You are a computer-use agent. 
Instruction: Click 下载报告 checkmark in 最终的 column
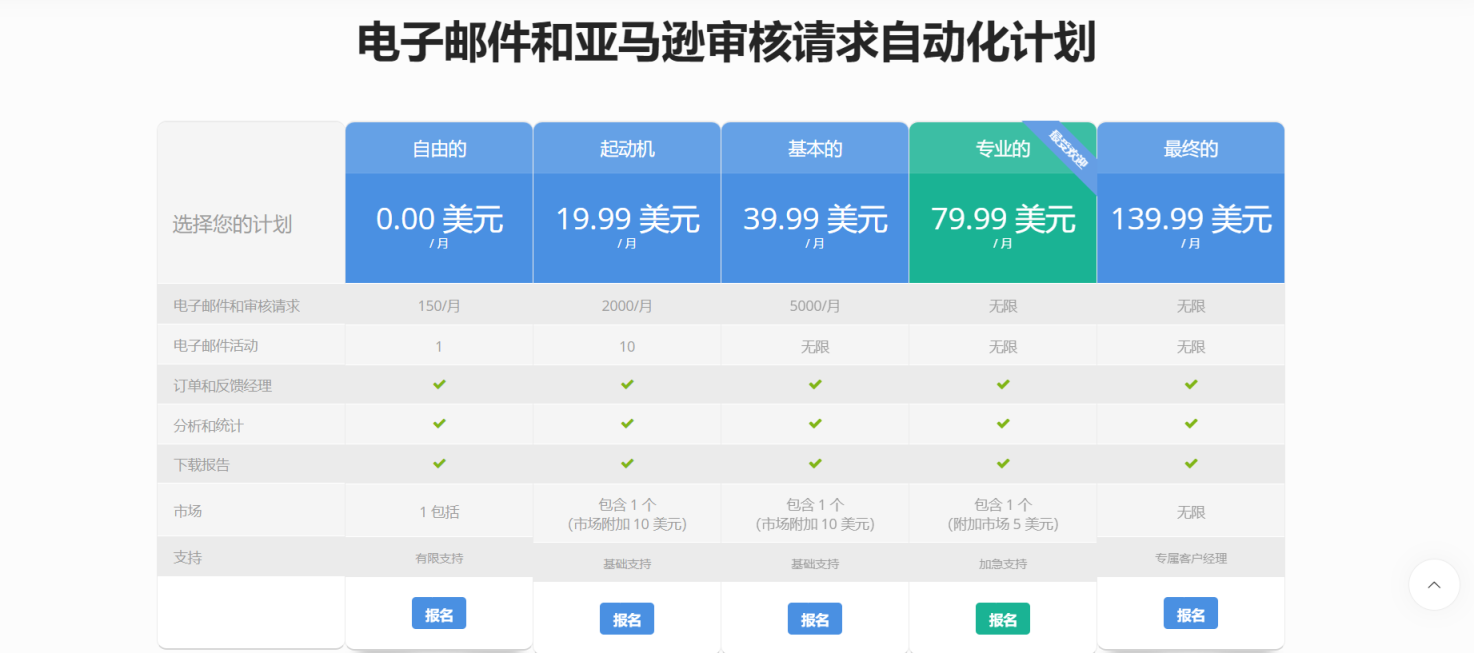pos(1190,464)
